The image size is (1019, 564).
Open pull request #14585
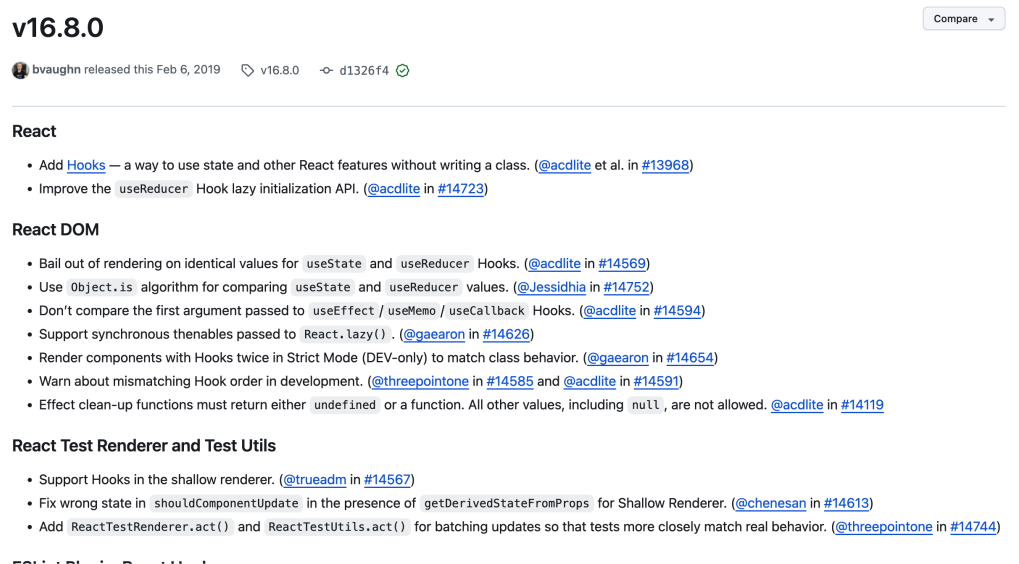pos(510,381)
